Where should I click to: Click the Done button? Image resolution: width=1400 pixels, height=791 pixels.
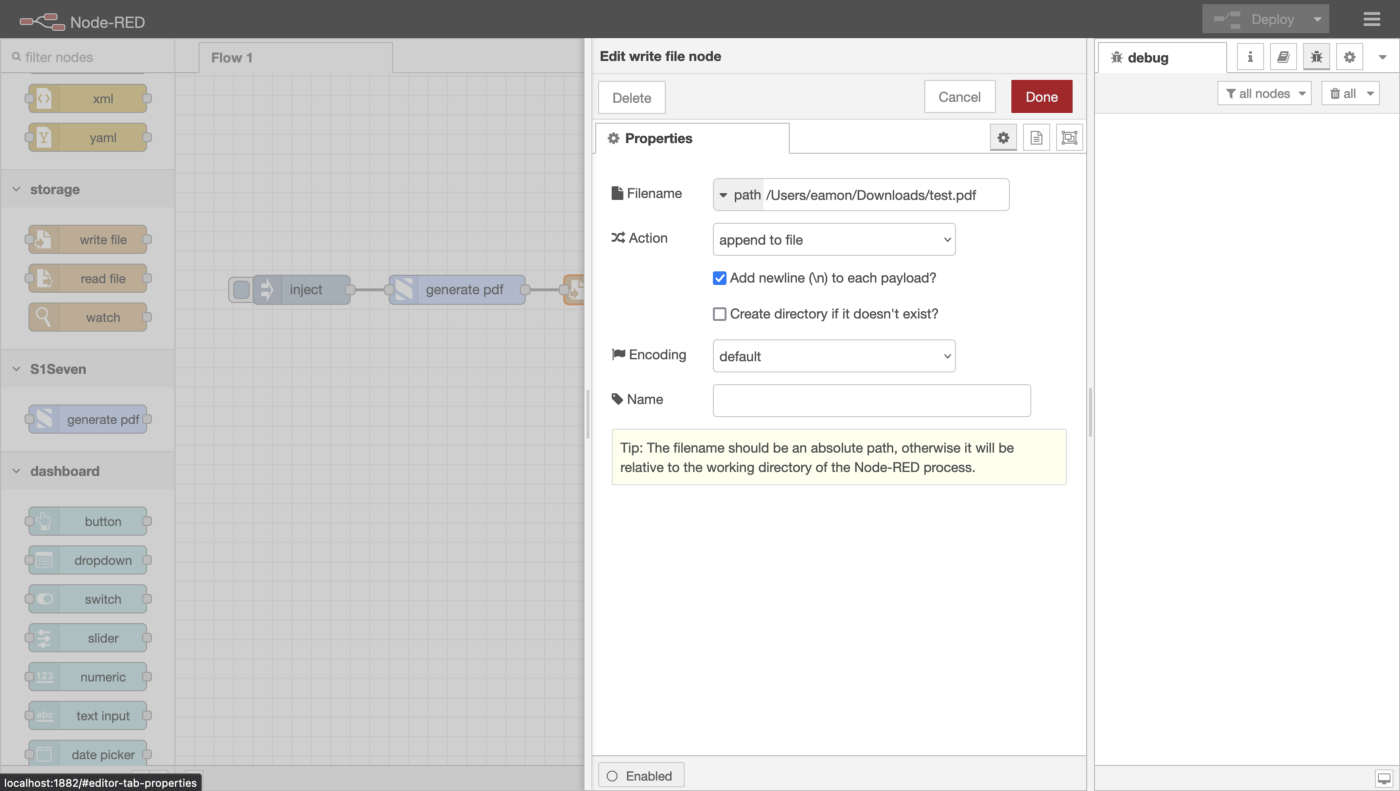[x=1041, y=97]
